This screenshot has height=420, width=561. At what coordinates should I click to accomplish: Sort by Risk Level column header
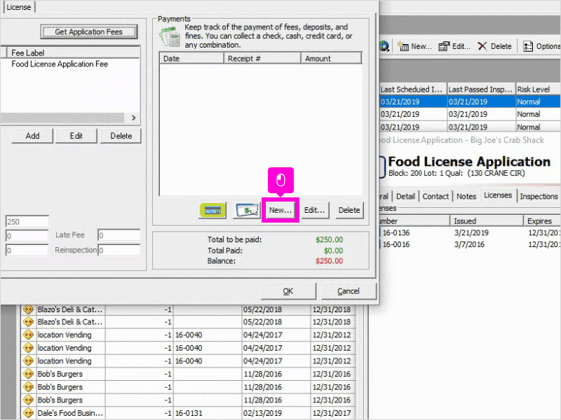[538, 89]
